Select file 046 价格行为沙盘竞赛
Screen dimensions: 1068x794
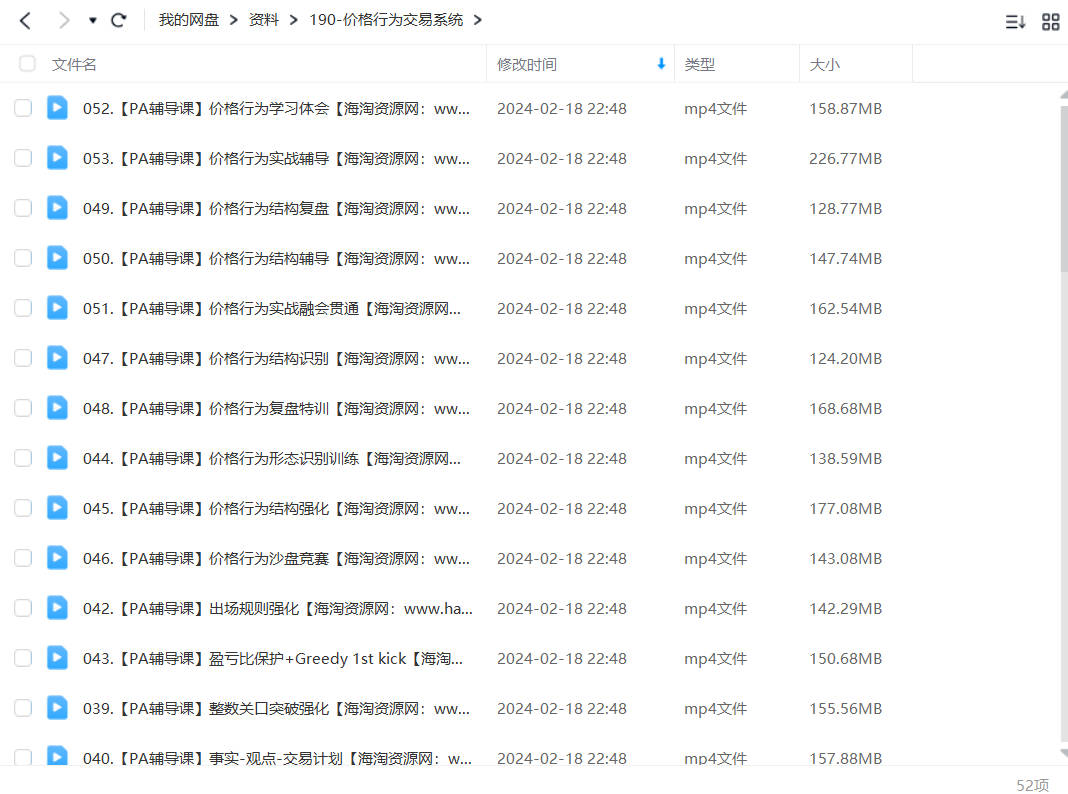[x=277, y=558]
